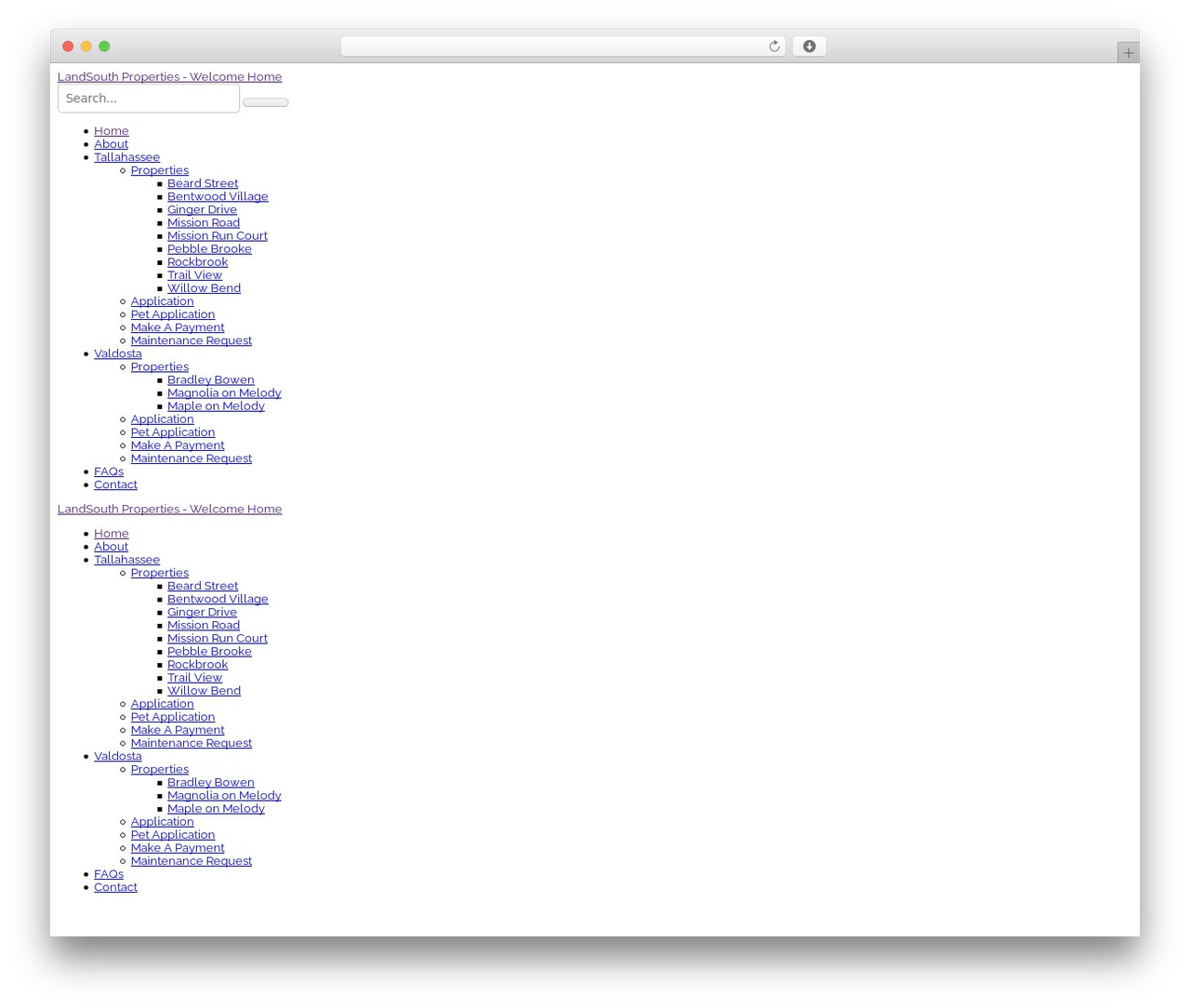Open Willow Bend in the lower menu

tap(204, 691)
